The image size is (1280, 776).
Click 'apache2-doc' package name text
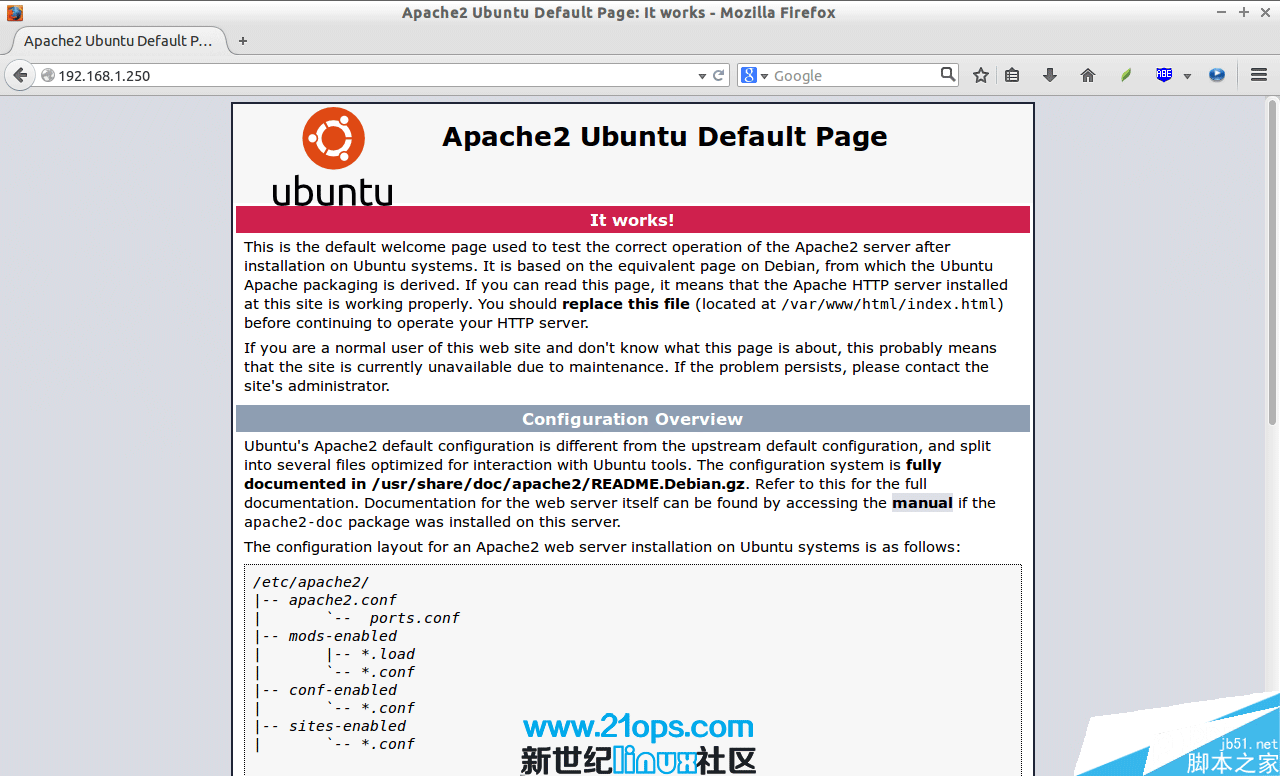(293, 522)
